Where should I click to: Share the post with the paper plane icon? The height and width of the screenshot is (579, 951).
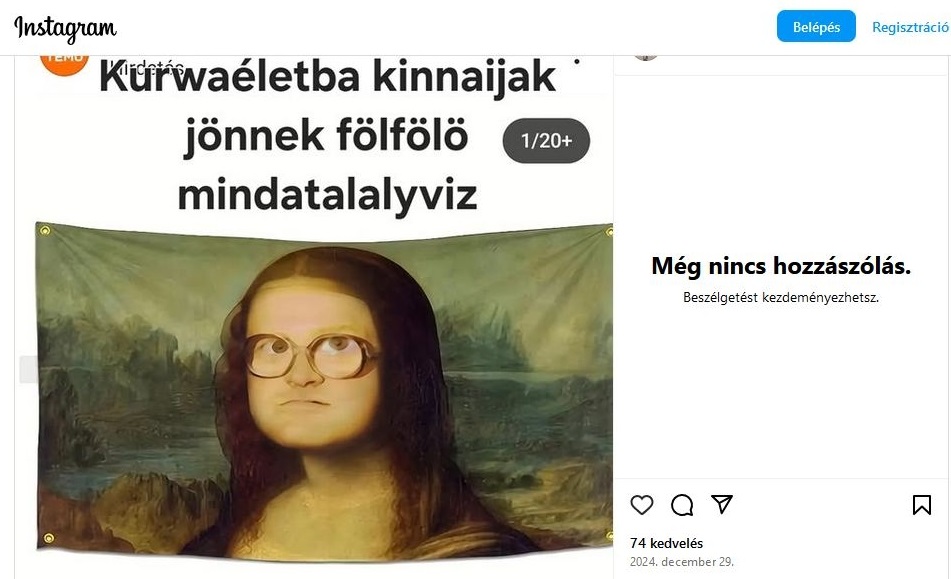(722, 504)
